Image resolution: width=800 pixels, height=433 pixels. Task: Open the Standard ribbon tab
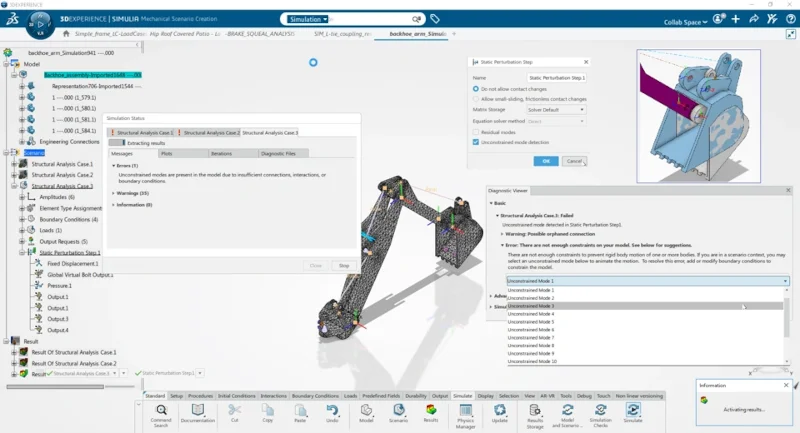click(x=155, y=396)
